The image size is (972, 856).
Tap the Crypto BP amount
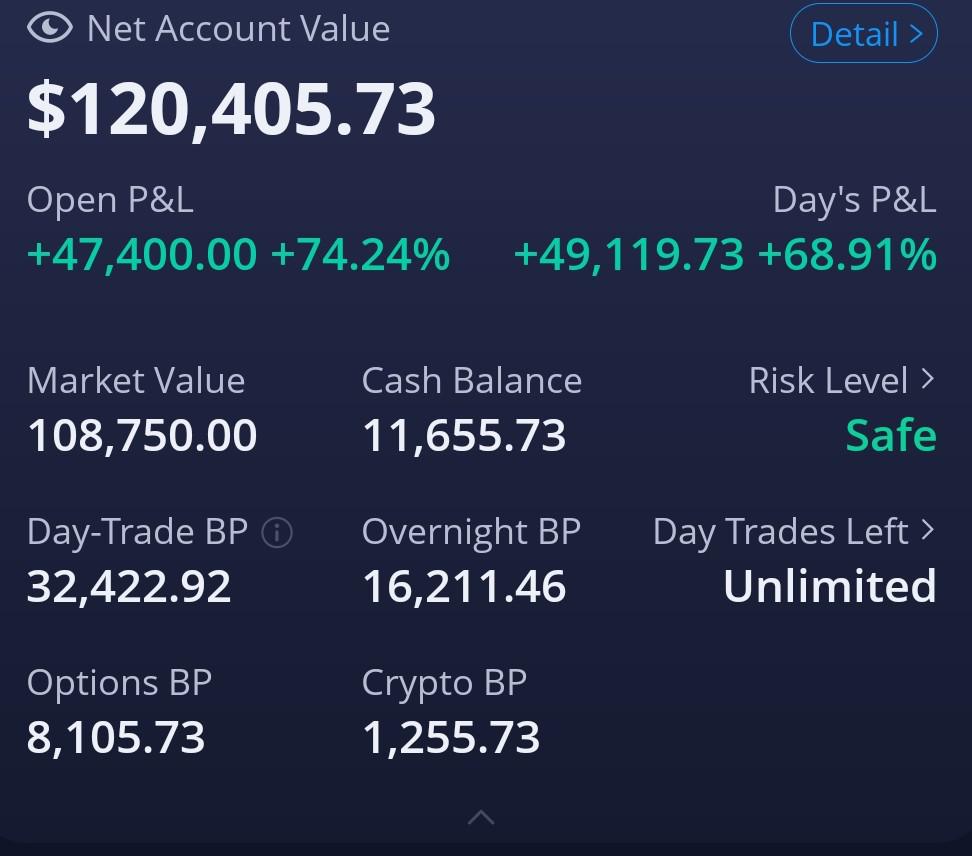coord(451,737)
